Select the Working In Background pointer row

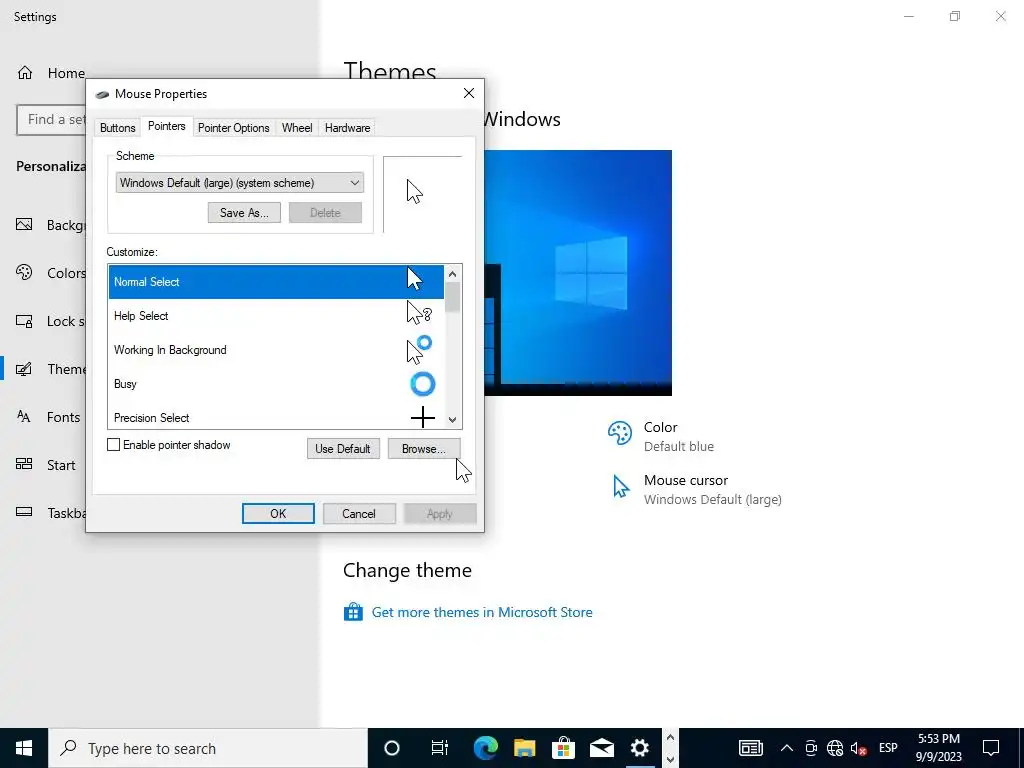pyautogui.click(x=276, y=350)
